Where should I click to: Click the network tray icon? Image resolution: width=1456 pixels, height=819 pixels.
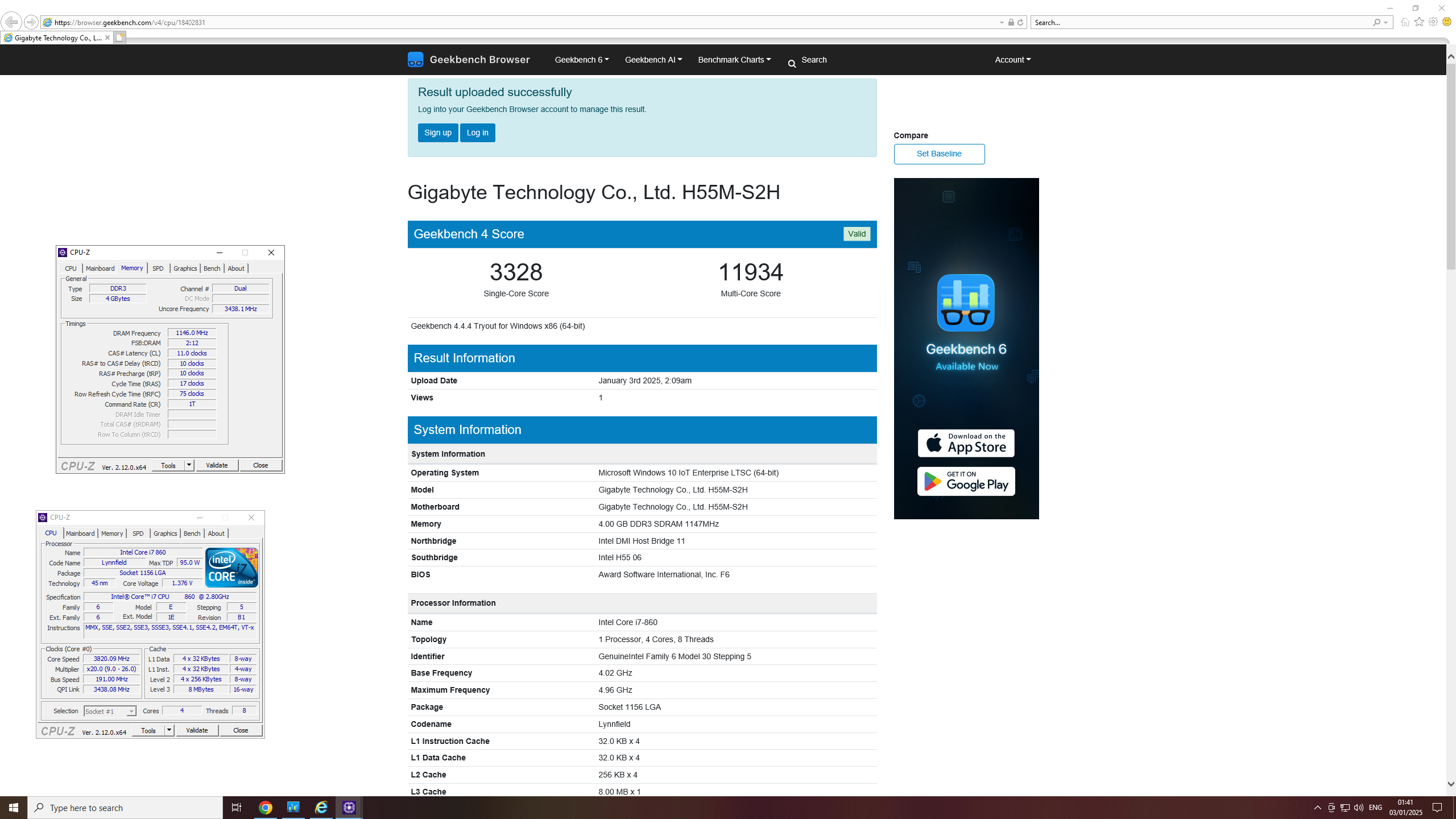point(1345,808)
